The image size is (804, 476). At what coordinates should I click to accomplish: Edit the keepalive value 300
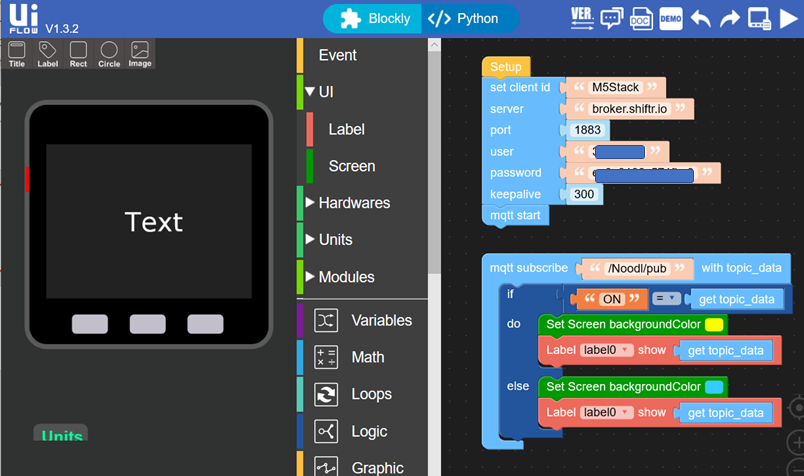click(x=584, y=194)
